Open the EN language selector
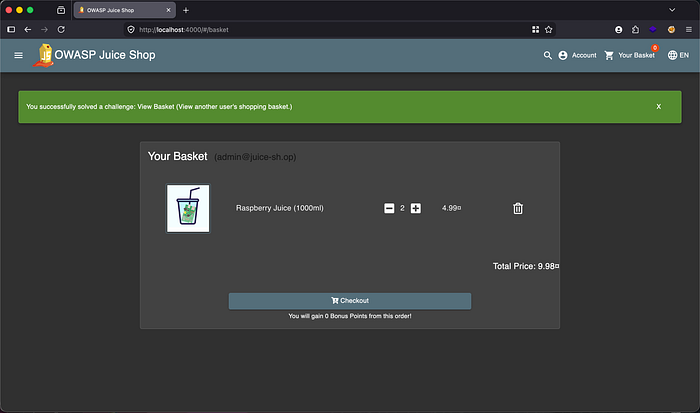700x413 pixels. point(678,55)
